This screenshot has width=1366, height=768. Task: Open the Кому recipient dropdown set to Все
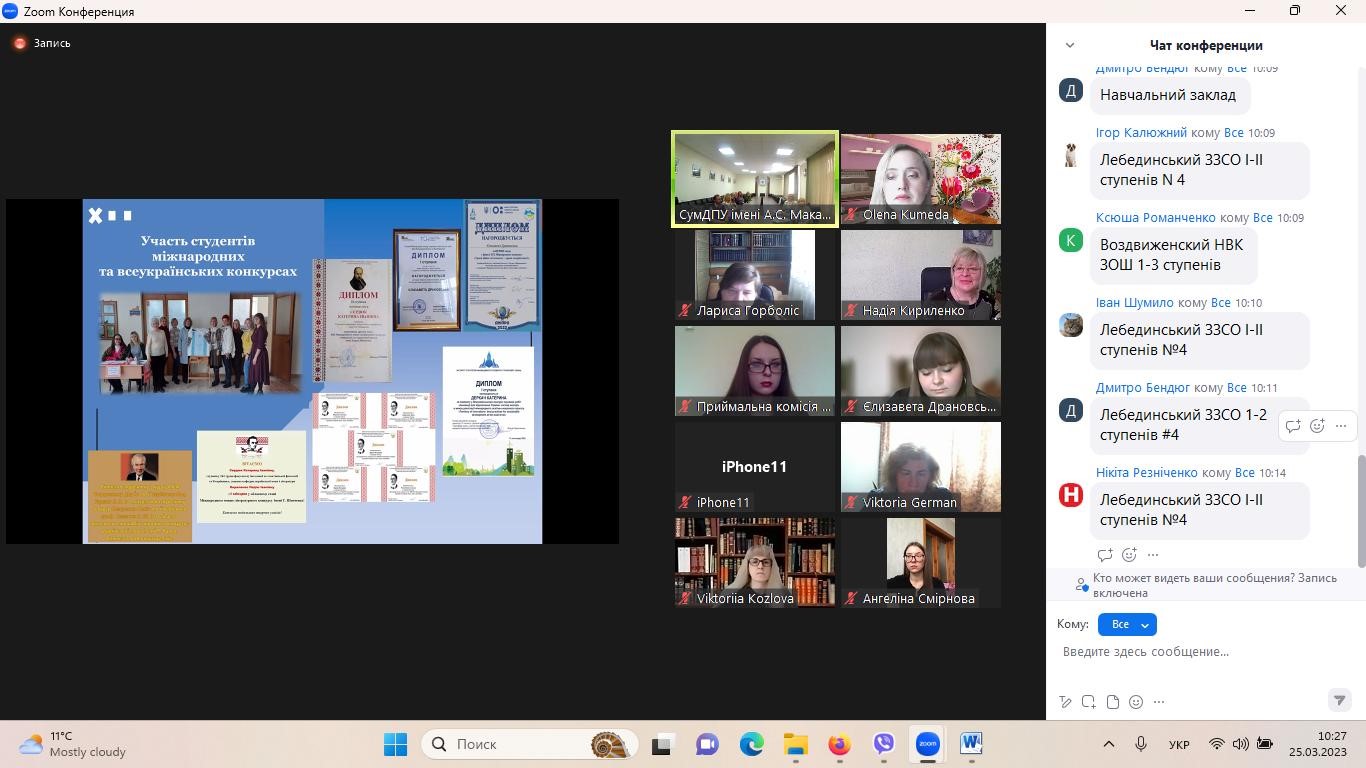point(1127,625)
